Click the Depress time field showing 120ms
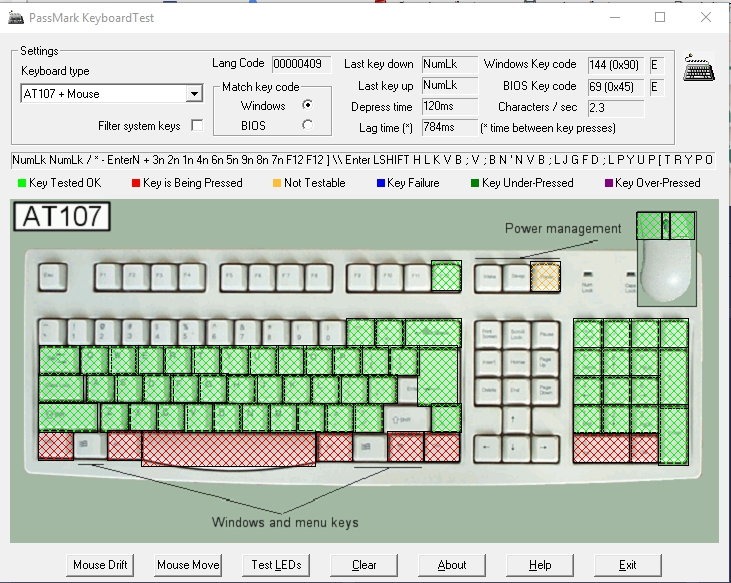This screenshot has width=731, height=583. click(450, 107)
